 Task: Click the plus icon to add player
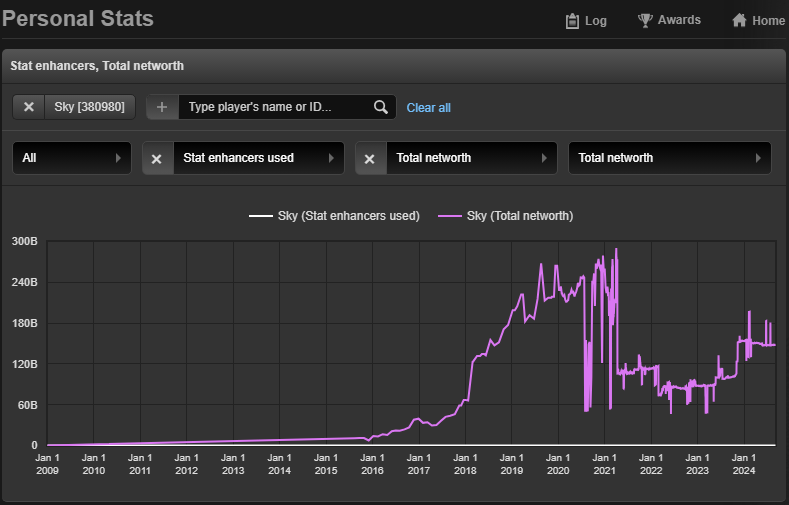click(162, 107)
